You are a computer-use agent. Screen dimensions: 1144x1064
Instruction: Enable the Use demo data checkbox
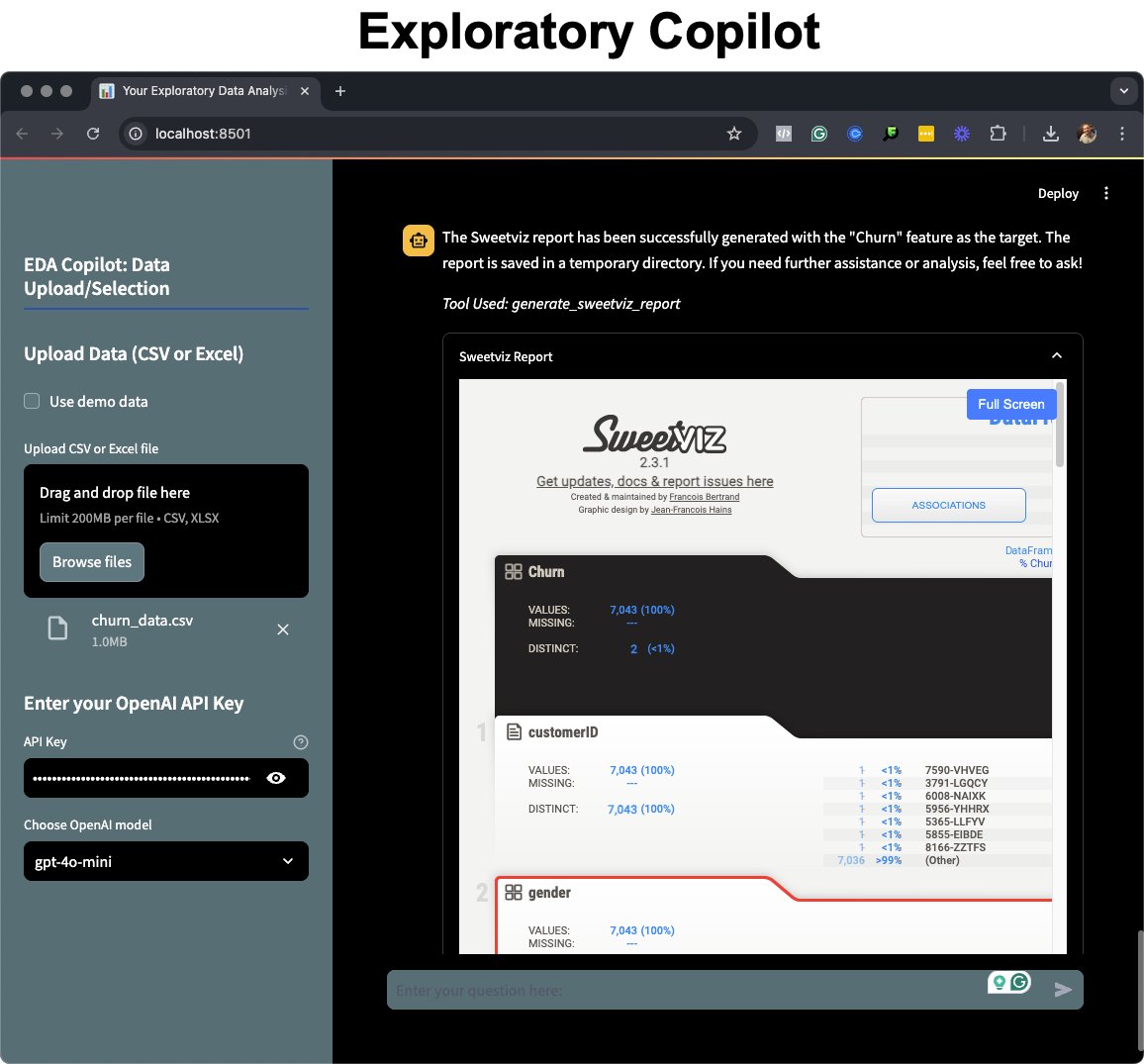click(x=32, y=402)
